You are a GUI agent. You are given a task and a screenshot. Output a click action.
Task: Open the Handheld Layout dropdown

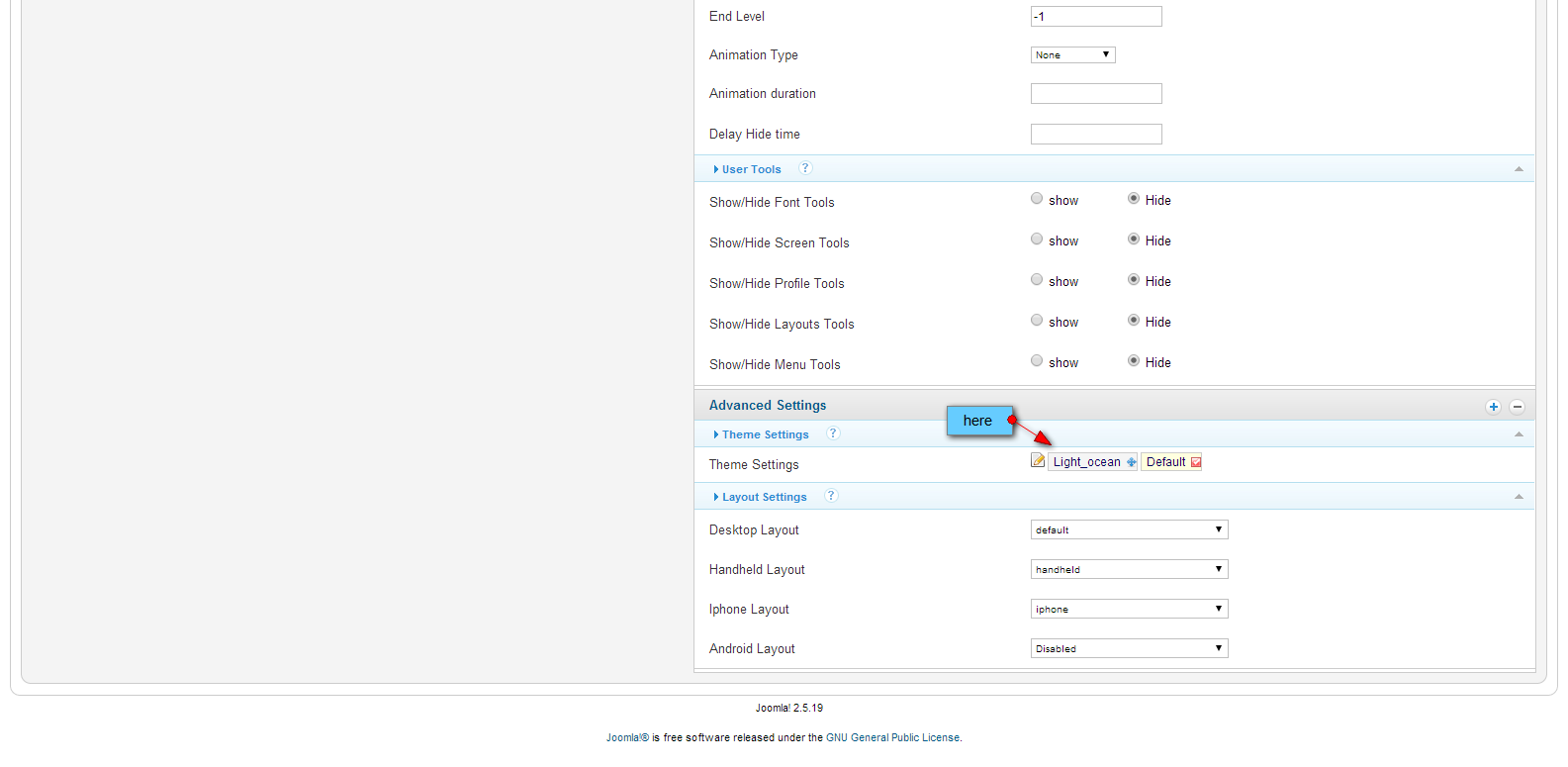click(x=1130, y=570)
